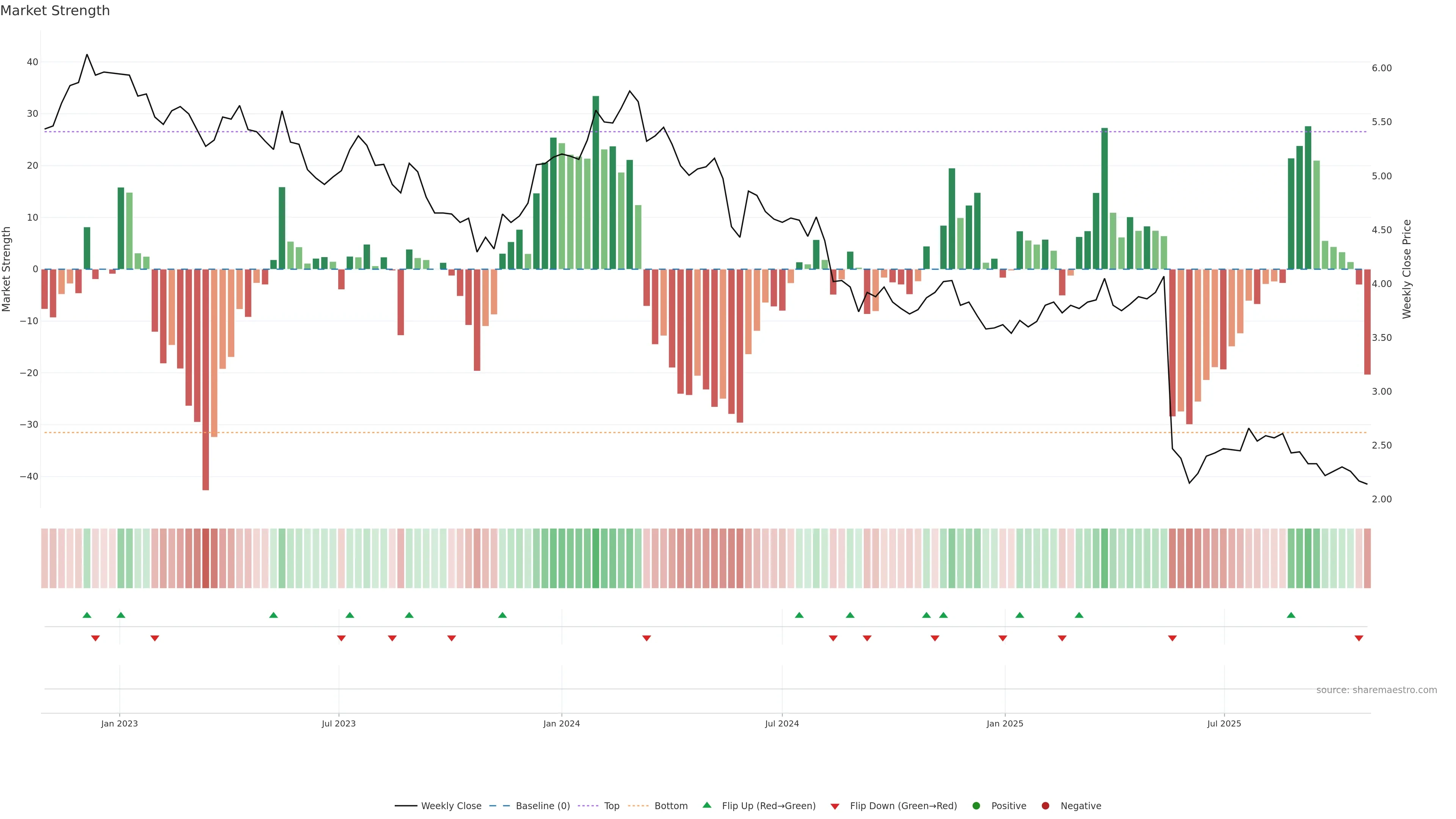The width and height of the screenshot is (1456, 819).
Task: Select the rightmost red flip-down triangle marker
Action: (1359, 638)
